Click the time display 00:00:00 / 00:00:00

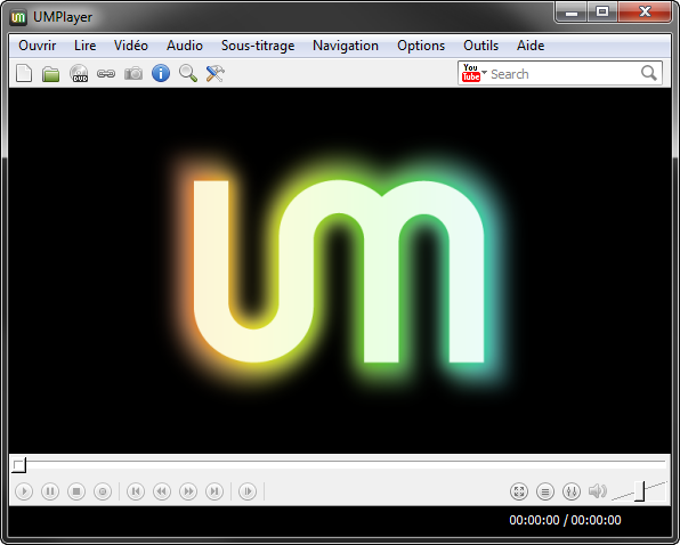[565, 520]
